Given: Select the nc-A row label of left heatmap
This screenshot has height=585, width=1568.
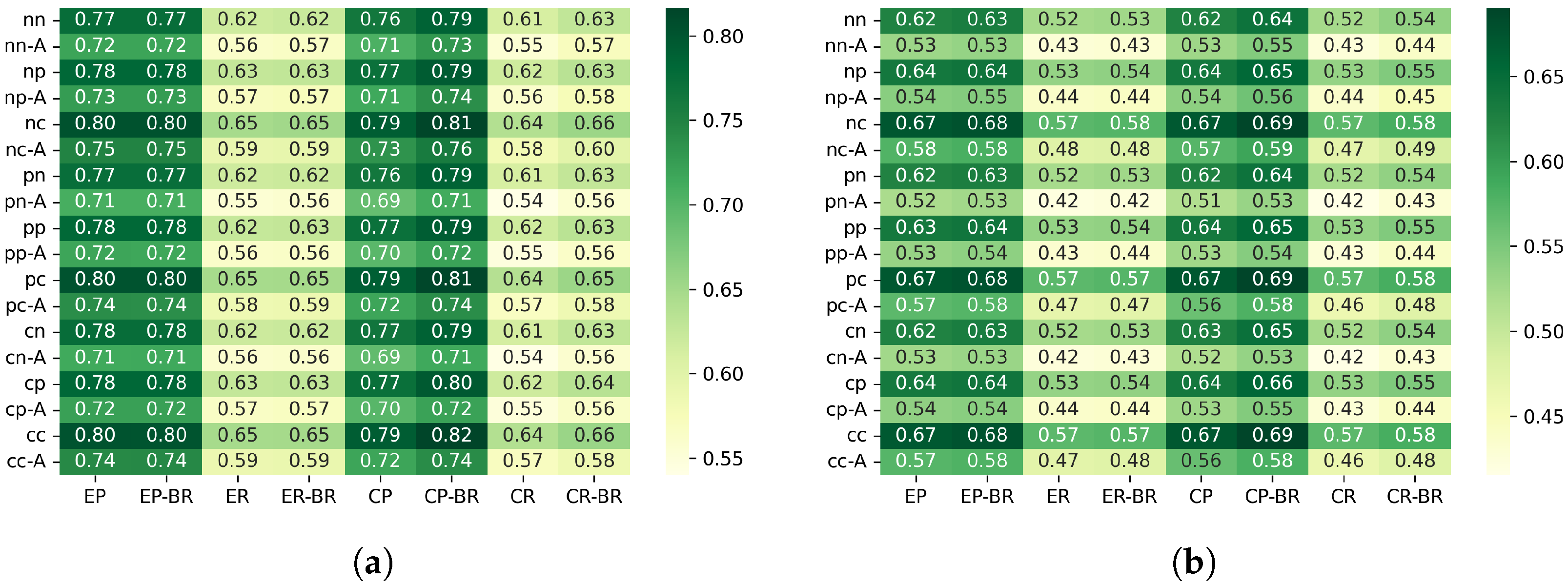Looking at the screenshot, I should 25,150.
